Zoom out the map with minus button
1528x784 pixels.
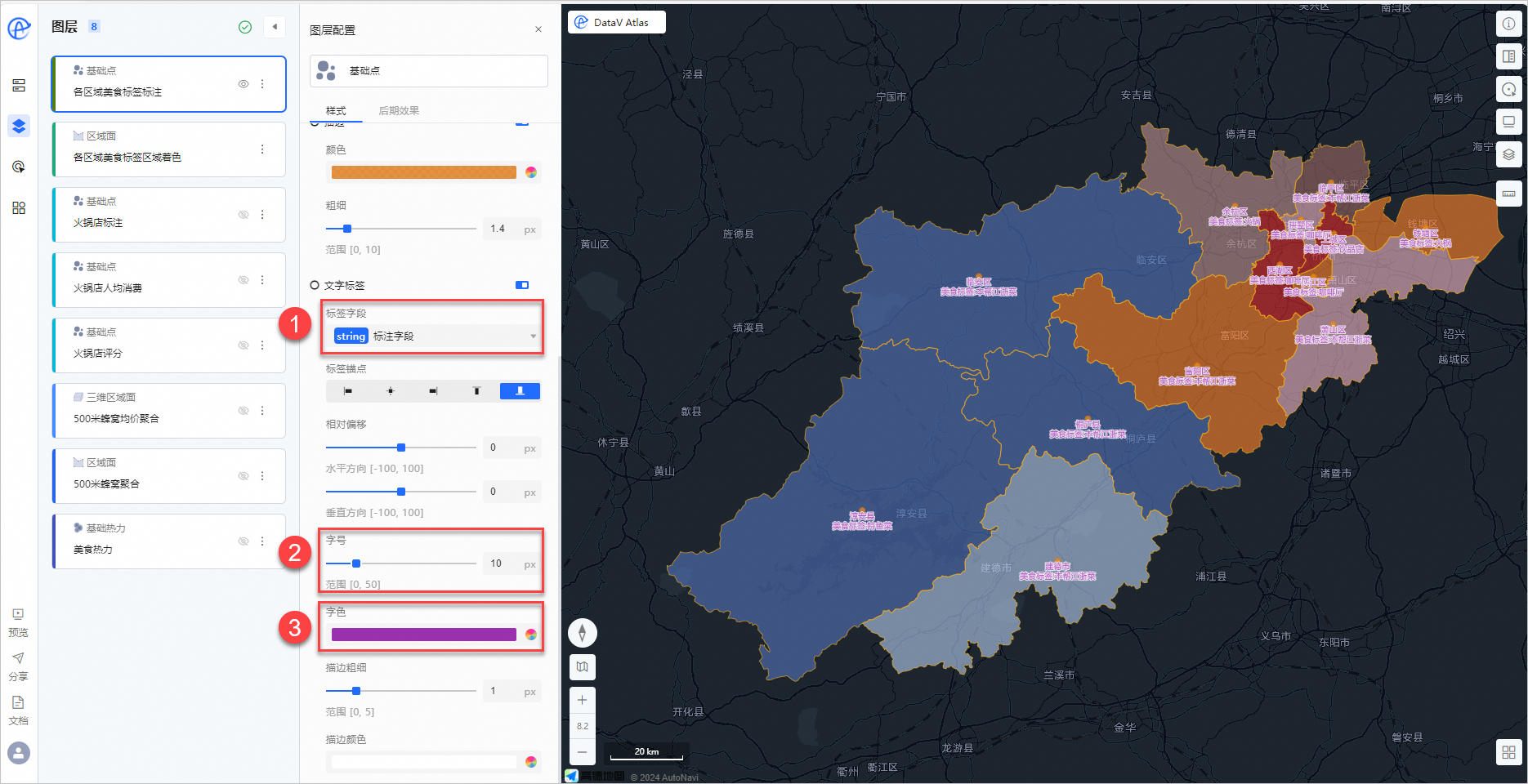[x=582, y=751]
